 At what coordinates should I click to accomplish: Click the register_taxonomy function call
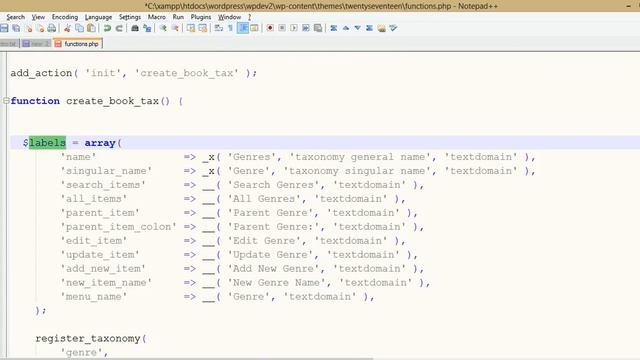[x=88, y=338]
